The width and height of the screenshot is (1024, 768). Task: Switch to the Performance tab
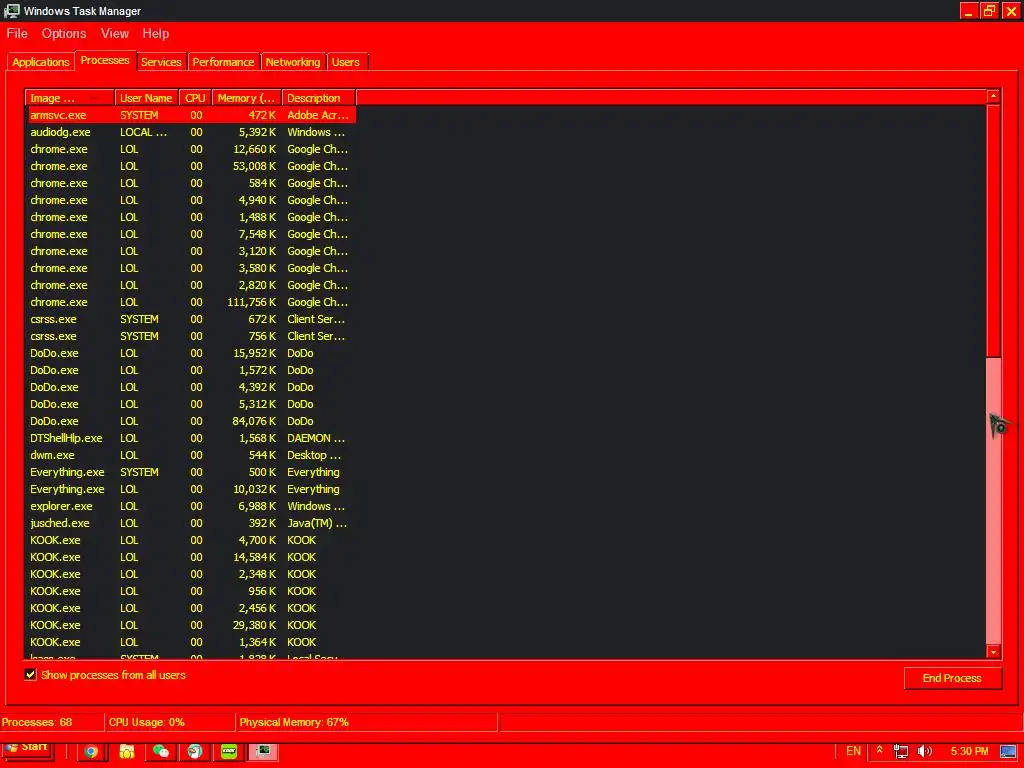coord(223,62)
